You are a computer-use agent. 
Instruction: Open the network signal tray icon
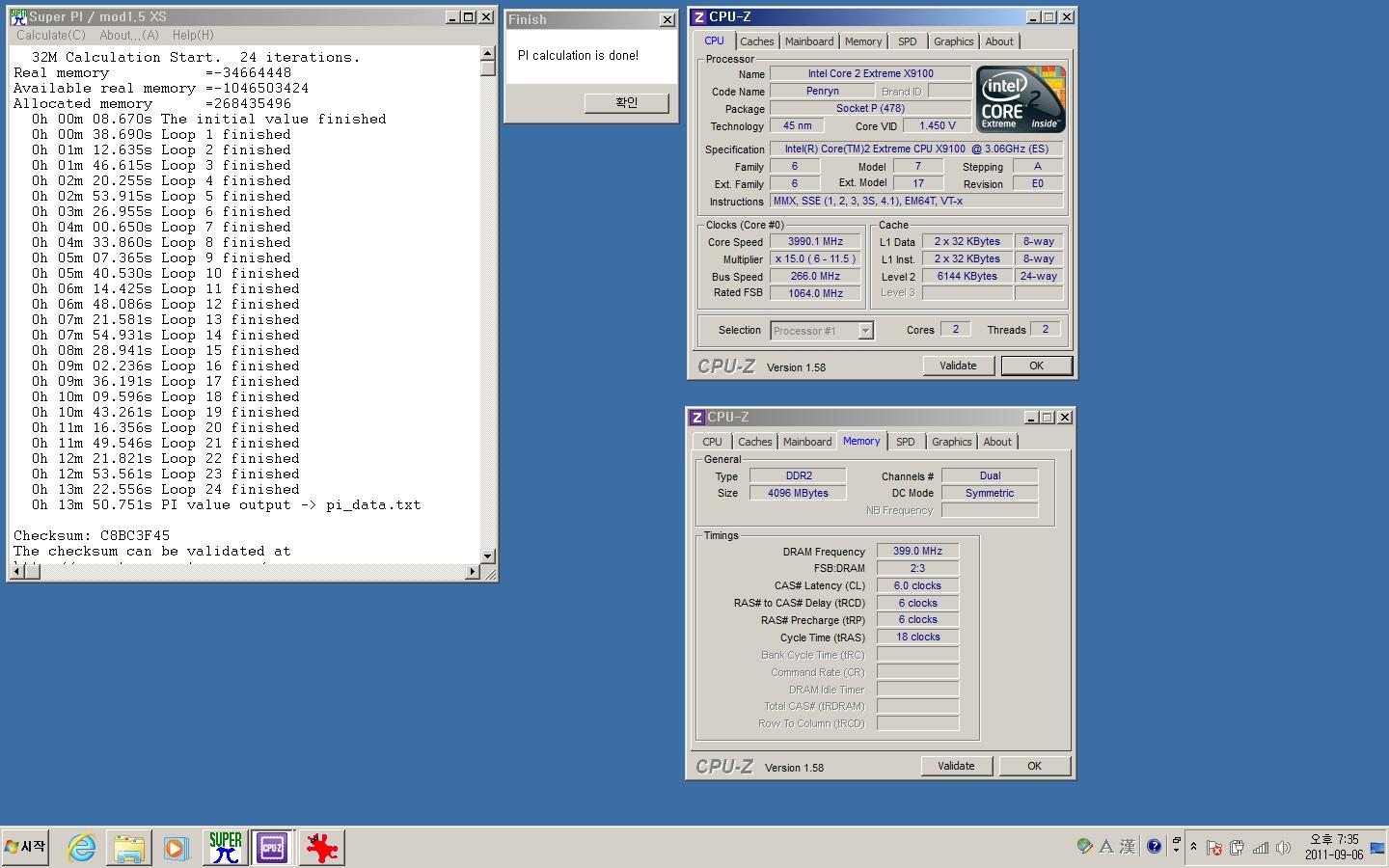(1260, 848)
